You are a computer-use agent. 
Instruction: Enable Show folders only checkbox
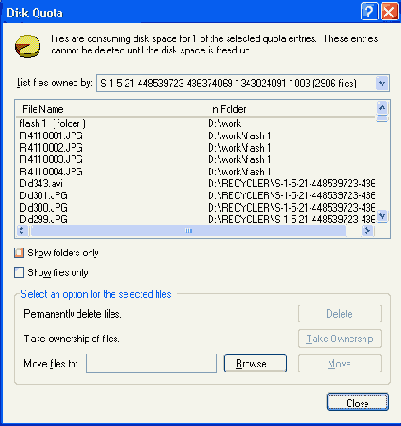point(19,253)
